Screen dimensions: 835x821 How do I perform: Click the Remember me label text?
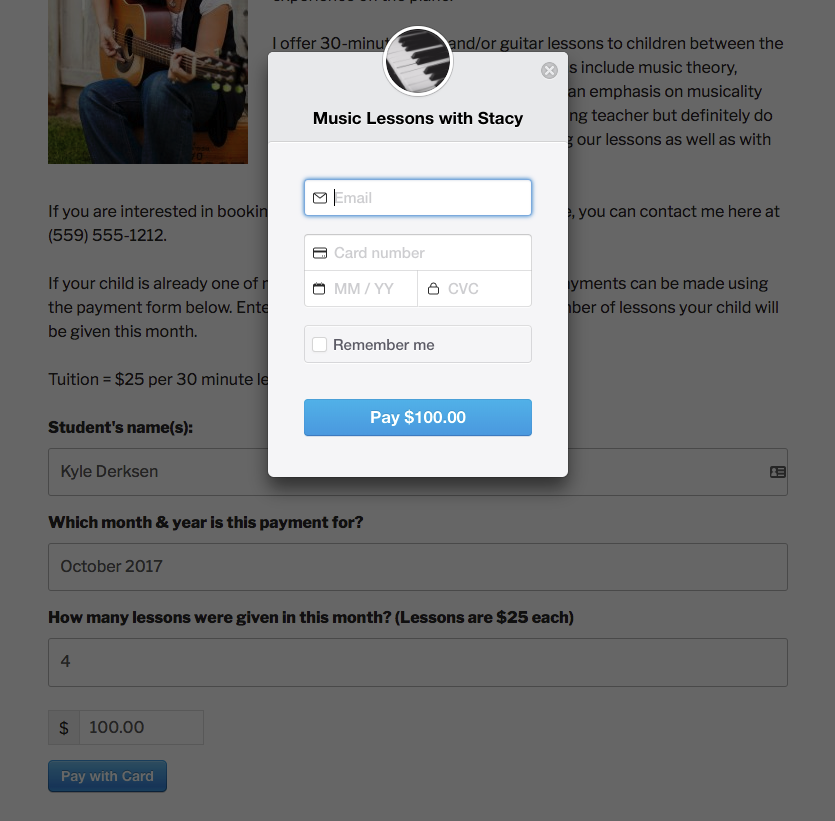[383, 345]
